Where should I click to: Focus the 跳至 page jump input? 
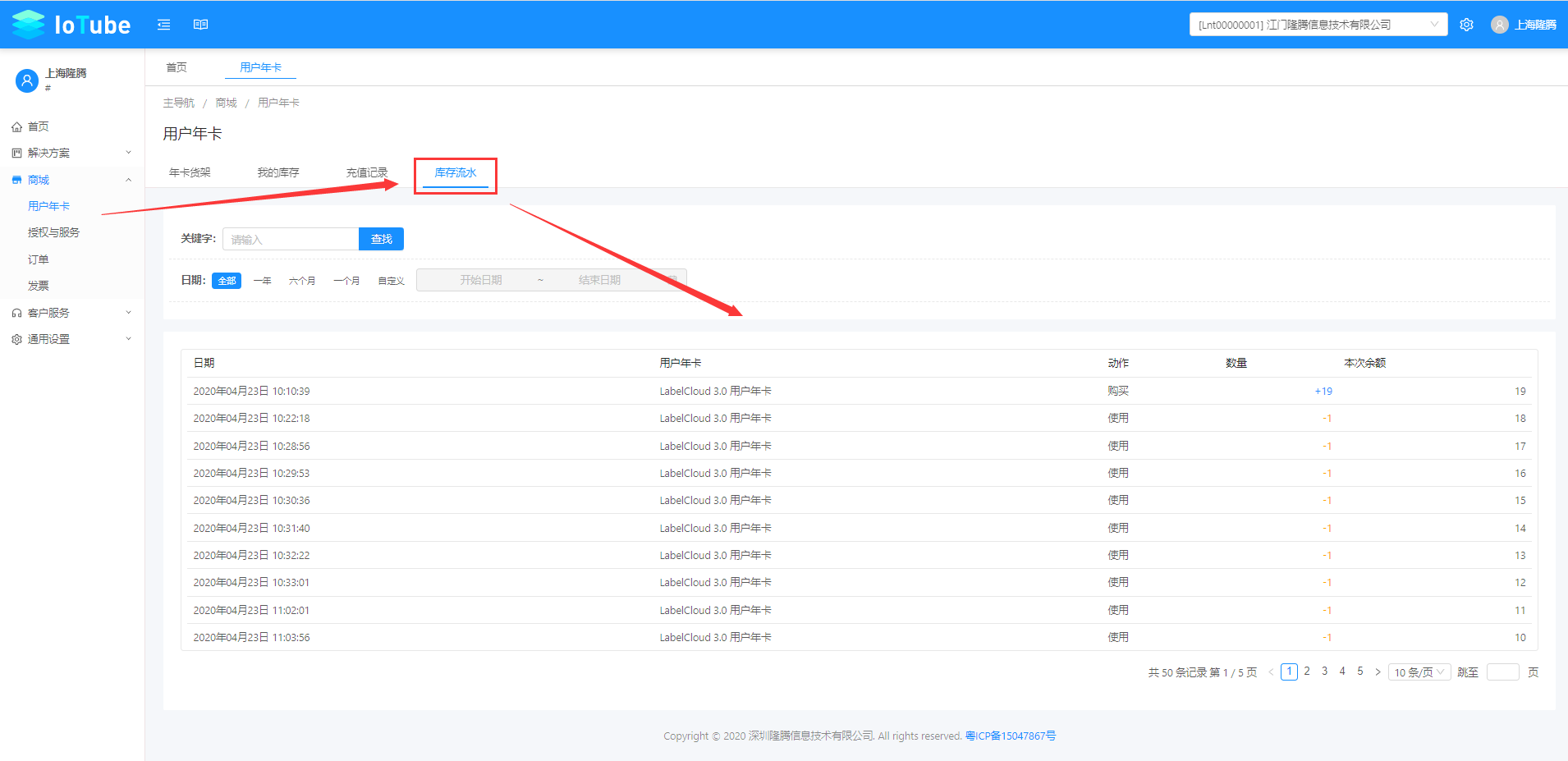coord(1503,672)
